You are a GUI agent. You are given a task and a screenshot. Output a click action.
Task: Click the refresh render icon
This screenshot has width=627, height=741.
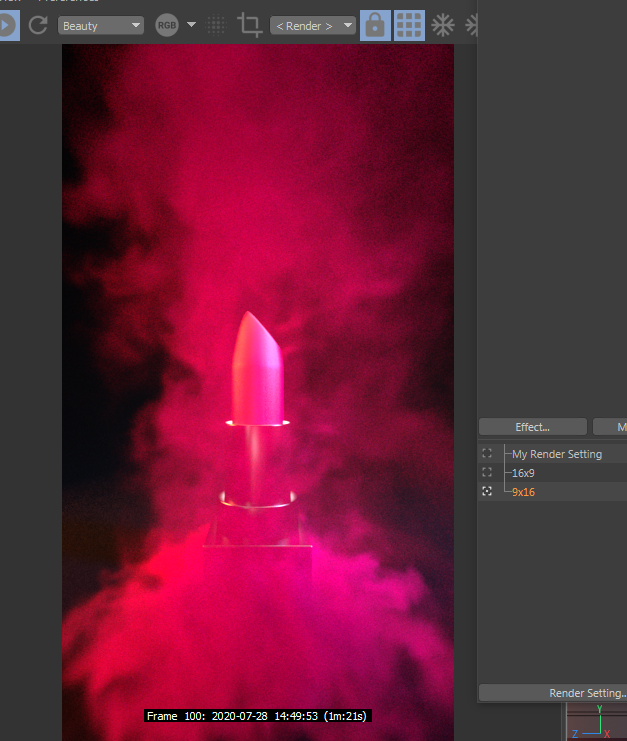[38, 26]
